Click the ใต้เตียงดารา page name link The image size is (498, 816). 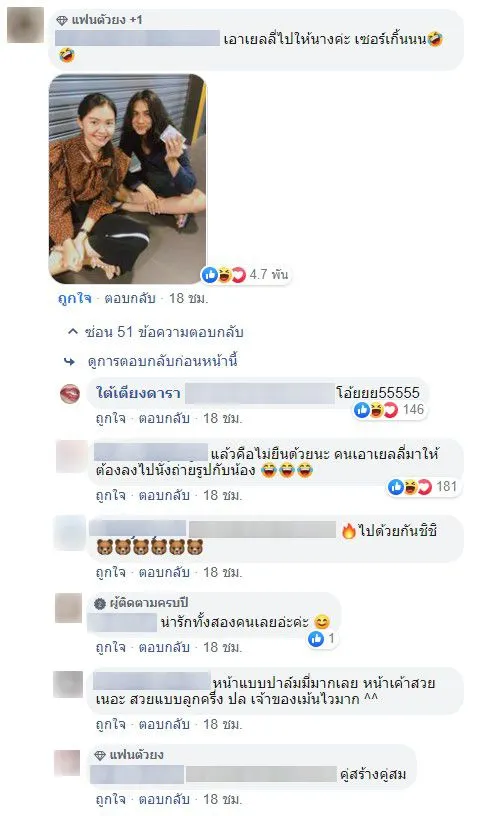(138, 393)
